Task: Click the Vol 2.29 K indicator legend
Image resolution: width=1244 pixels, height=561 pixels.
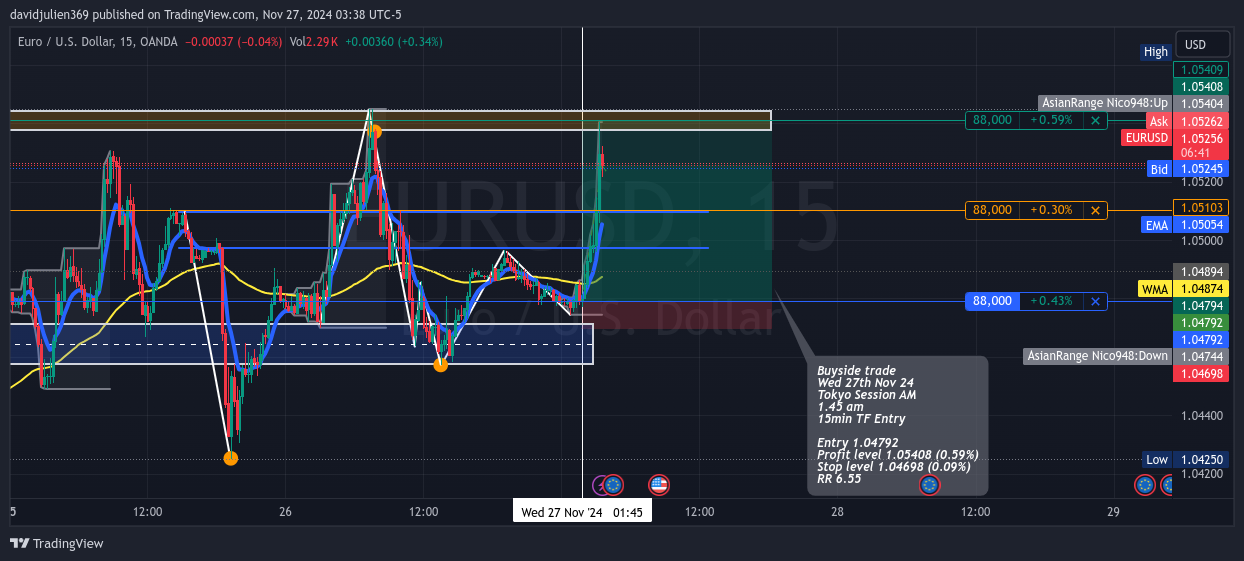Action: (x=314, y=42)
